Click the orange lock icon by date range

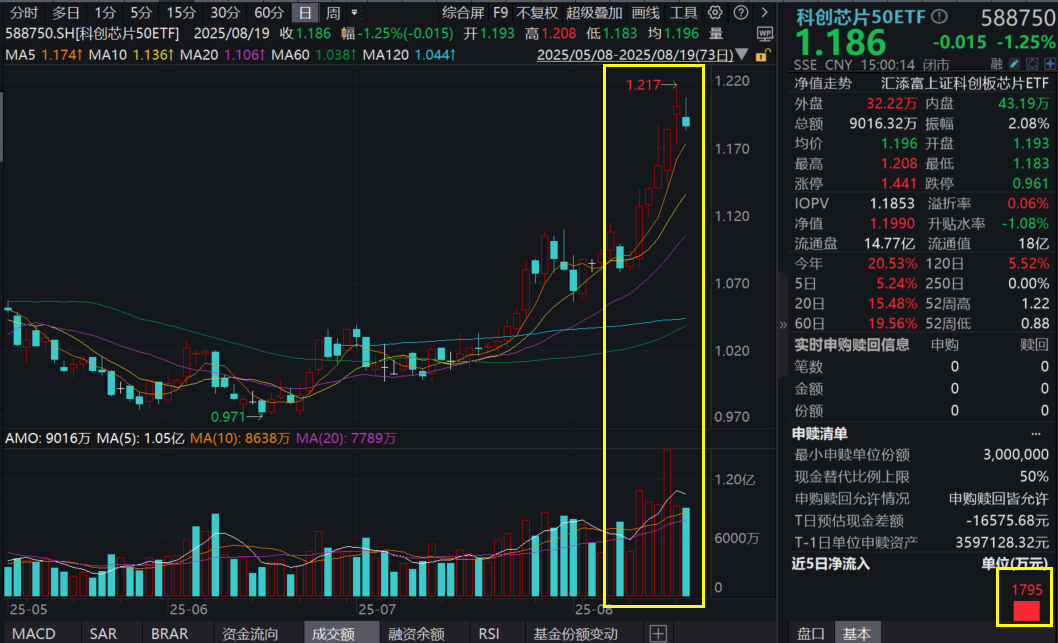[762, 55]
